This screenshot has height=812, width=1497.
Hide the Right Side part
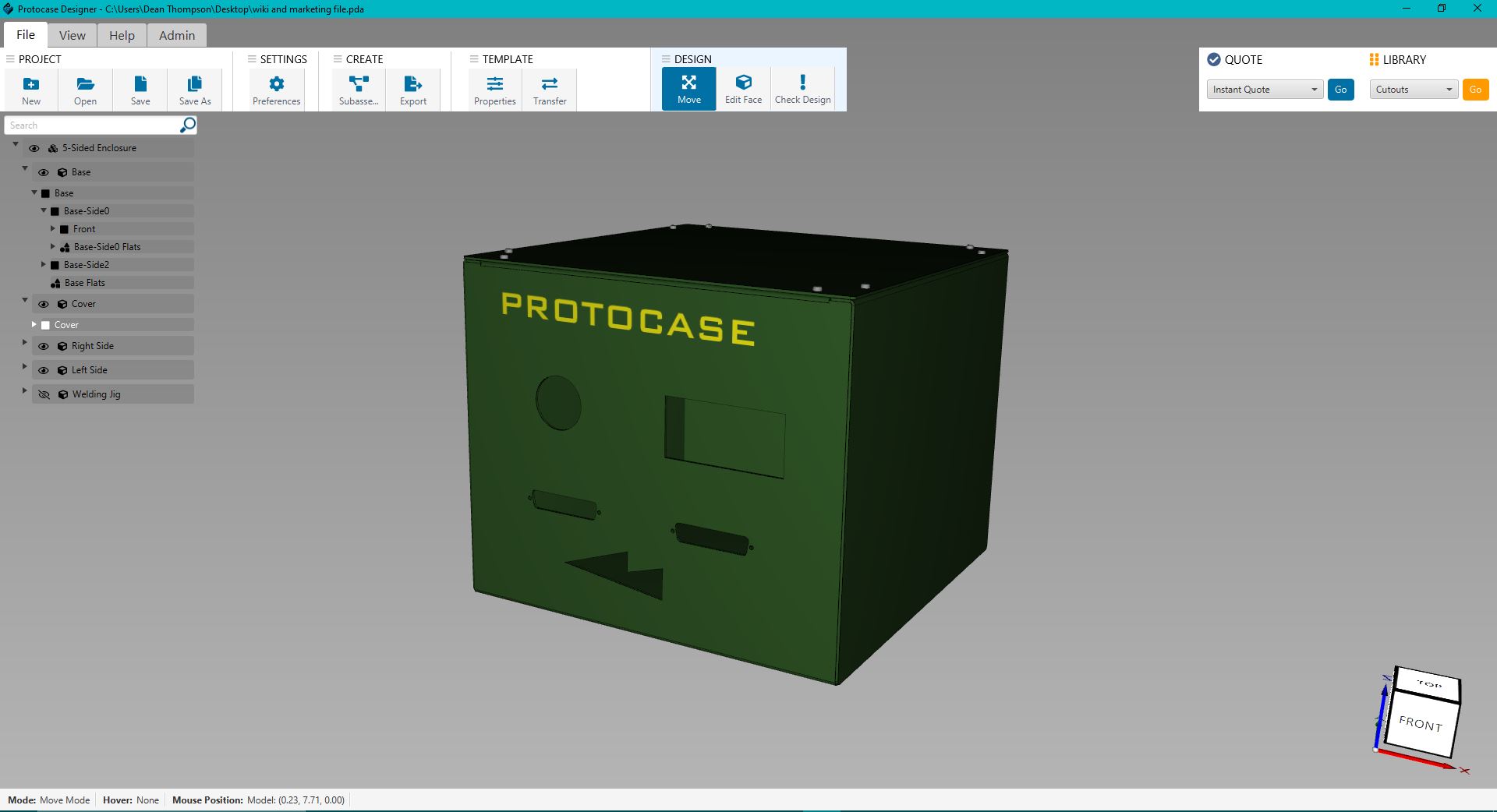click(x=44, y=346)
